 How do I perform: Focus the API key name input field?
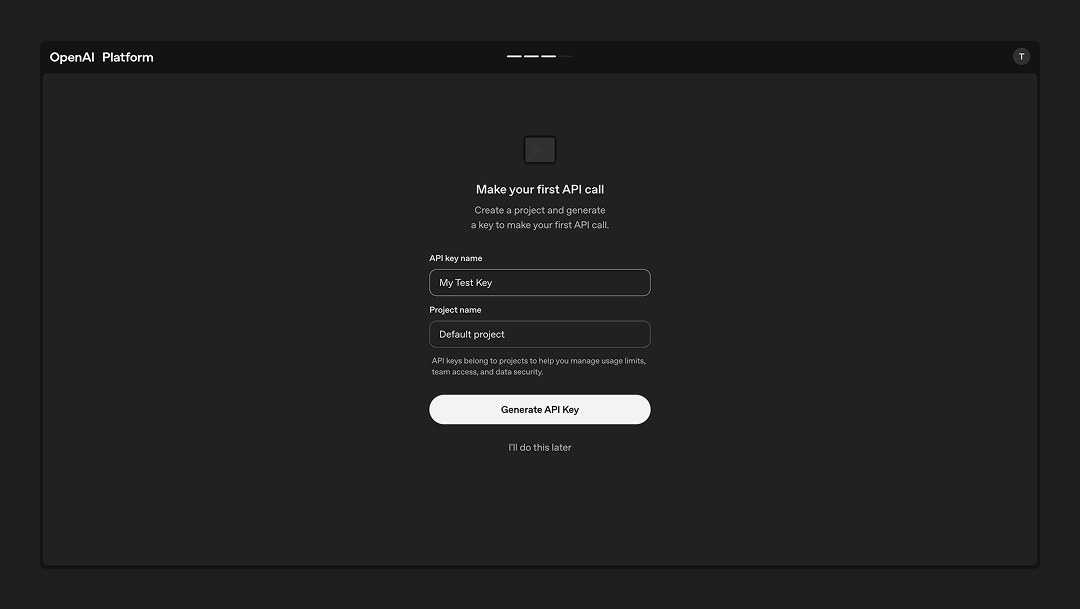point(539,282)
